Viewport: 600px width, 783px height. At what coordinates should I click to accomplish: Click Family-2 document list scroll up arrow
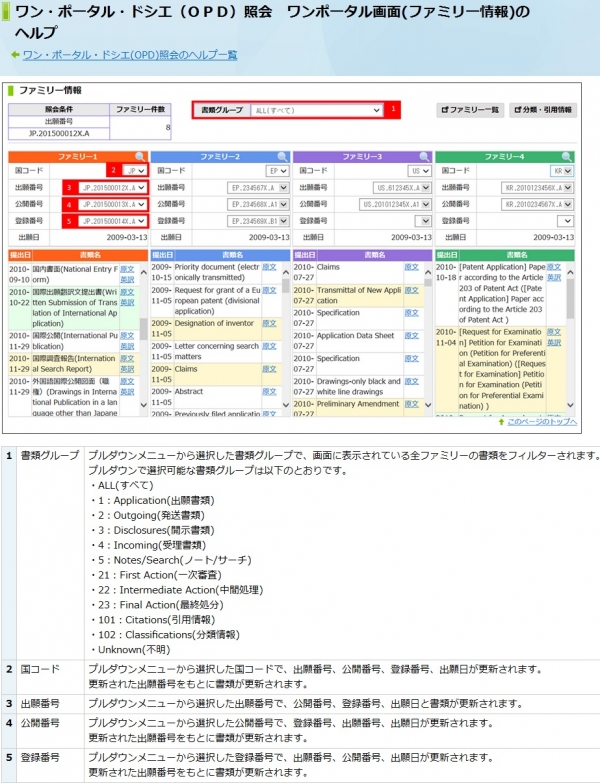pos(286,273)
